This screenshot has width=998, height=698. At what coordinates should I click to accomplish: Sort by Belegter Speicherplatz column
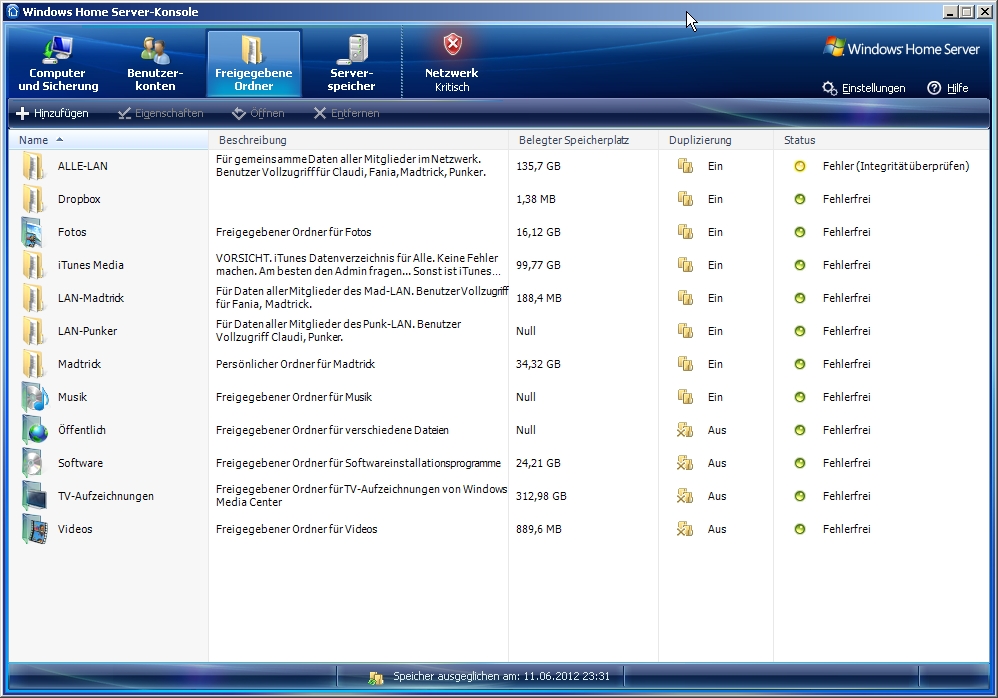click(583, 140)
